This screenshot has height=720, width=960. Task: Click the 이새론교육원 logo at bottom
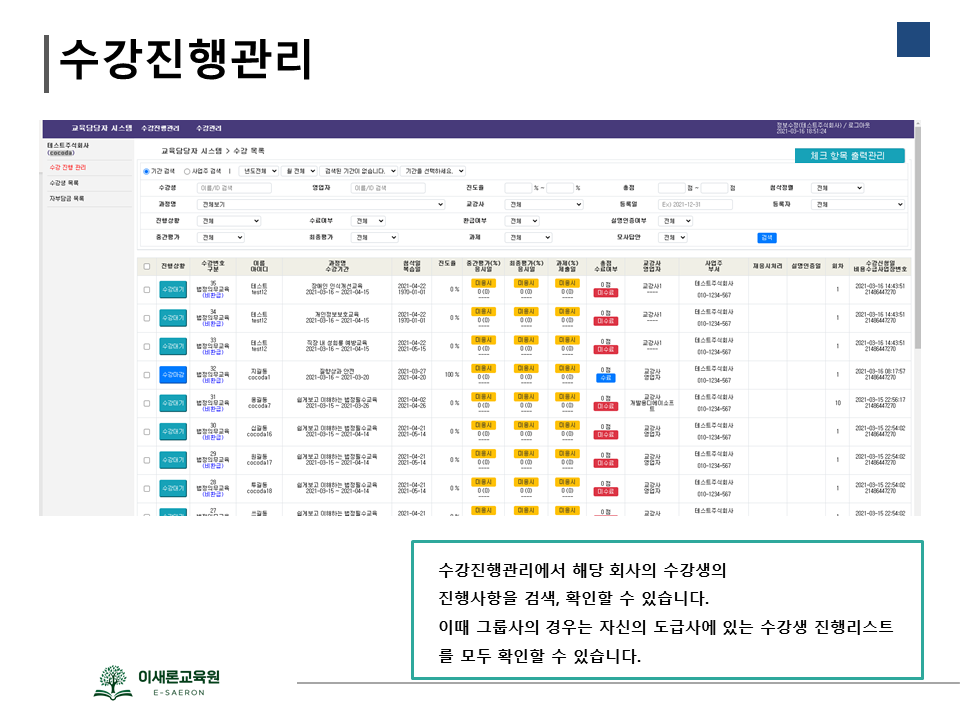pyautogui.click(x=157, y=681)
